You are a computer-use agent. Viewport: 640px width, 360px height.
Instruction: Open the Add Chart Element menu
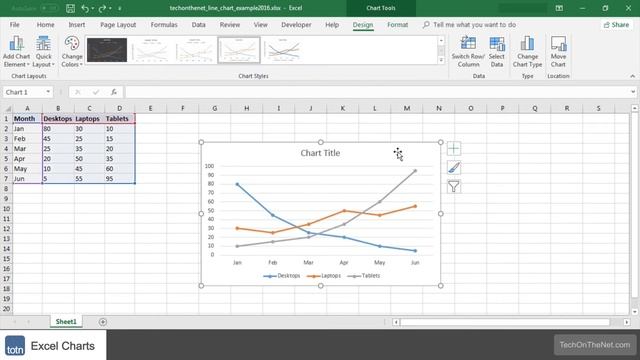[x=16, y=52]
